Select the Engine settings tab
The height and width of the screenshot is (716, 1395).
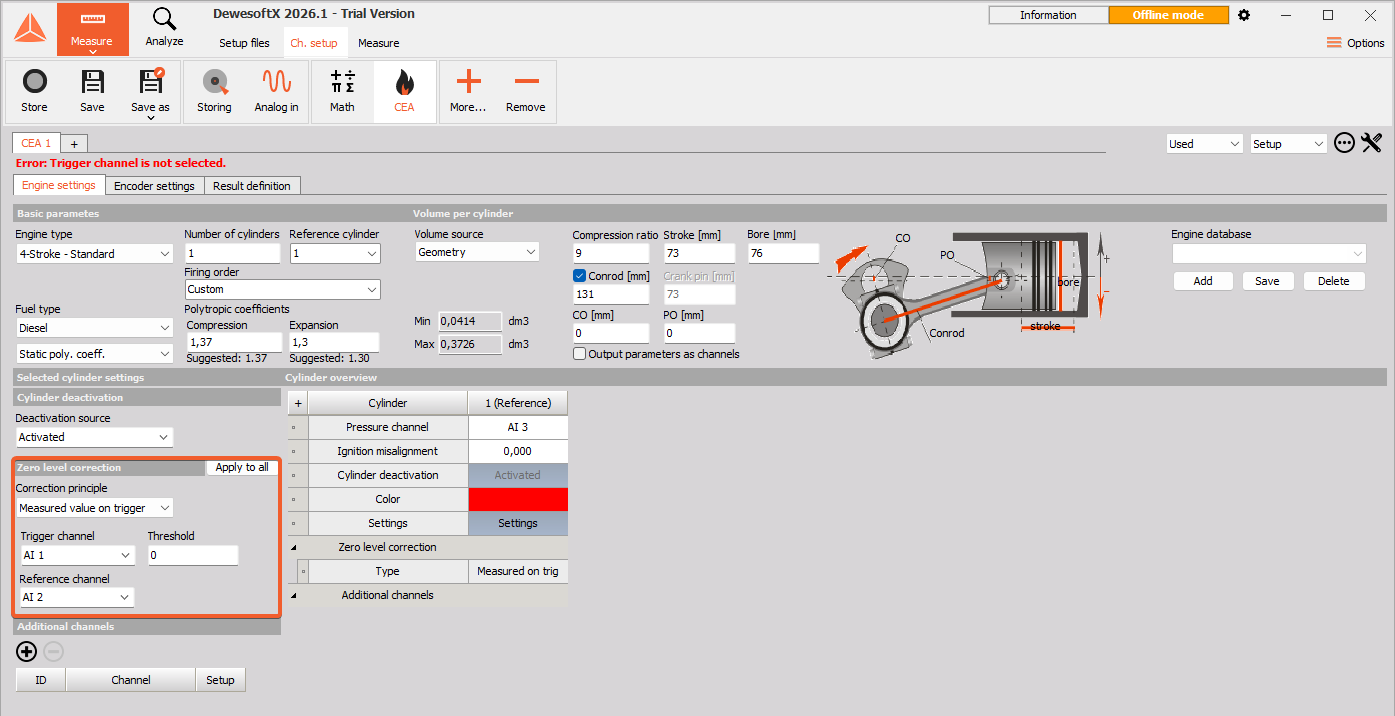pos(59,185)
